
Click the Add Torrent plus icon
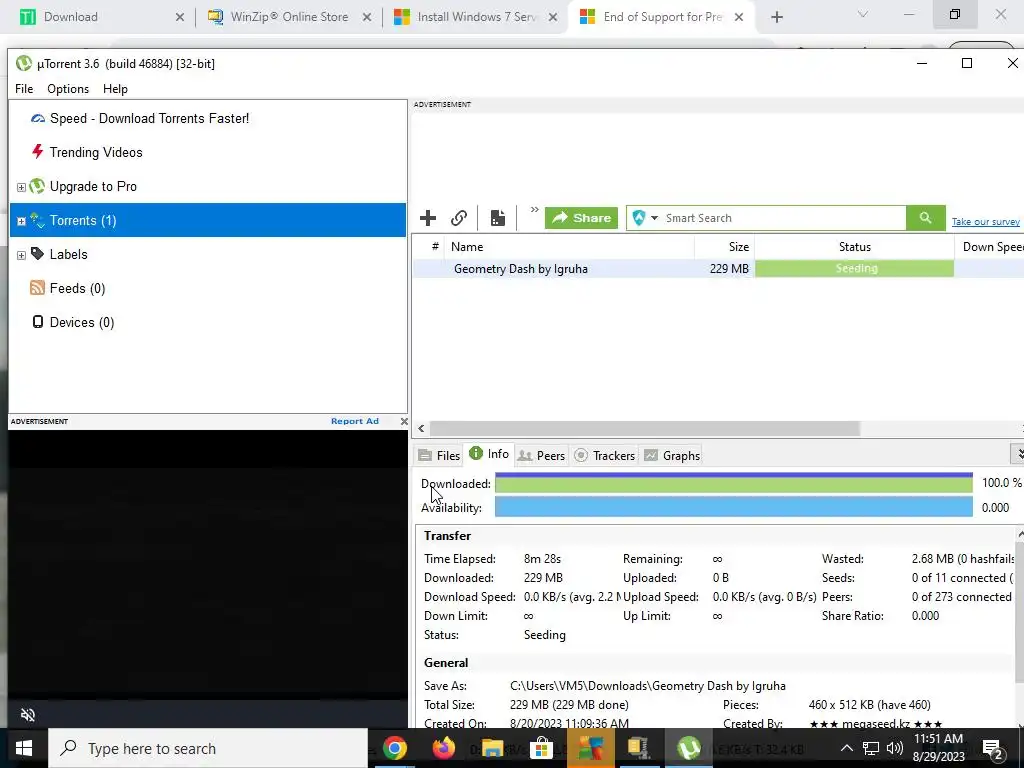(428, 218)
